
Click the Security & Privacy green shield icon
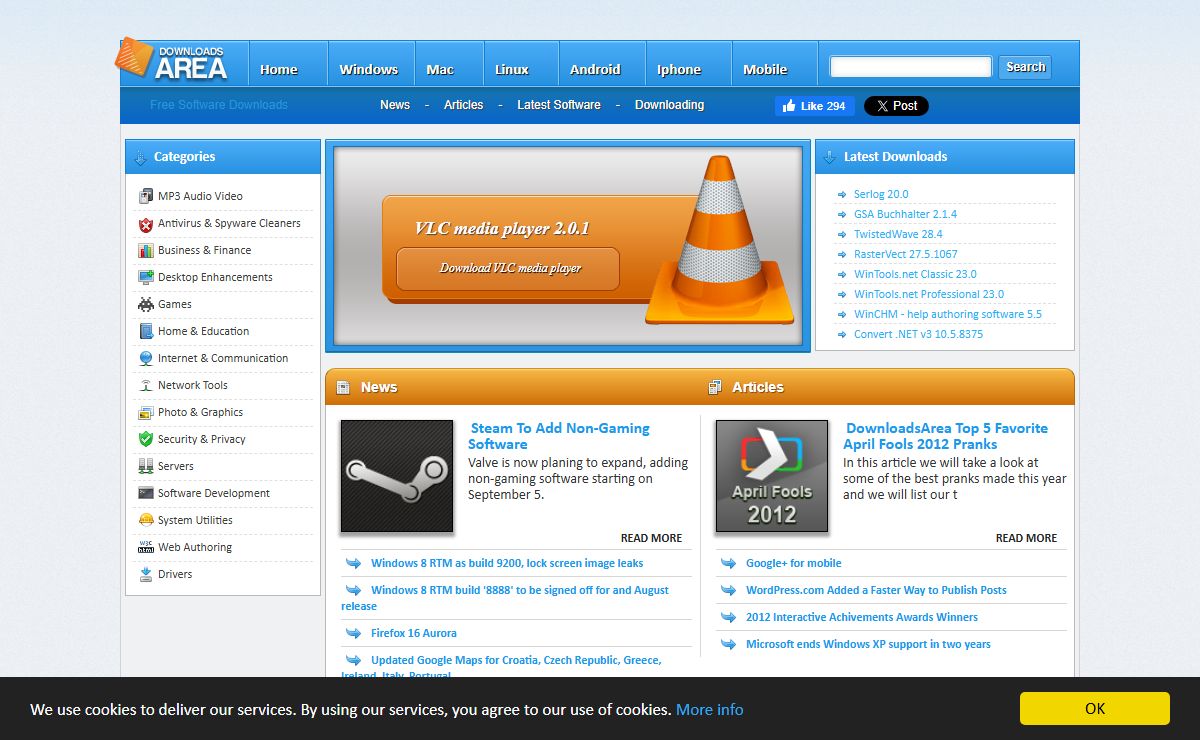click(x=146, y=440)
